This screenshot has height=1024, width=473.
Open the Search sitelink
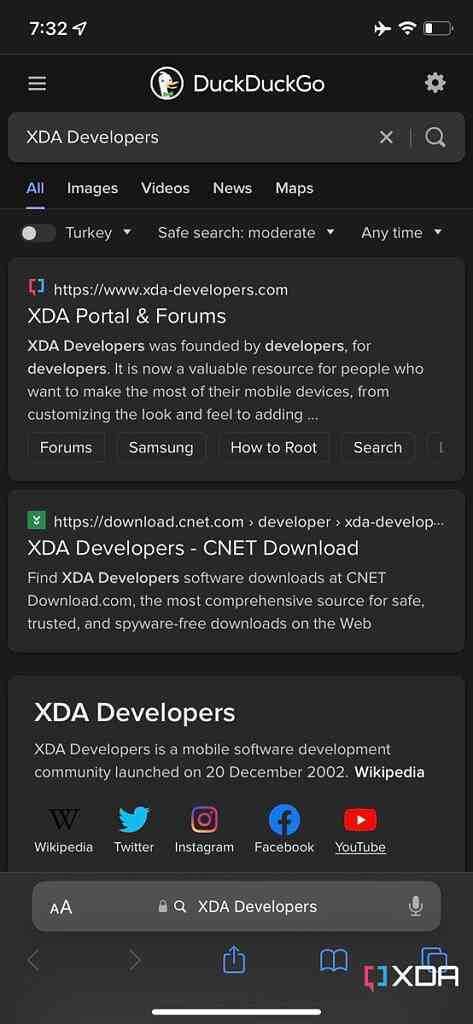378,447
